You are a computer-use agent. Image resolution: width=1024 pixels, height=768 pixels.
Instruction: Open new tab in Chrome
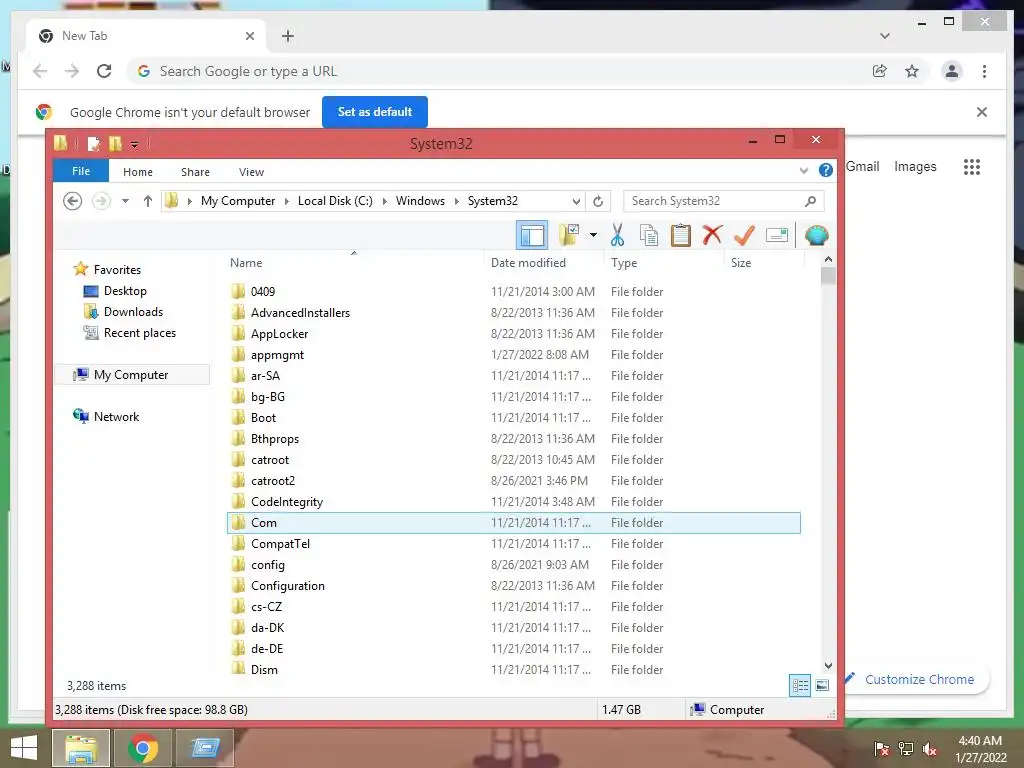click(x=287, y=36)
